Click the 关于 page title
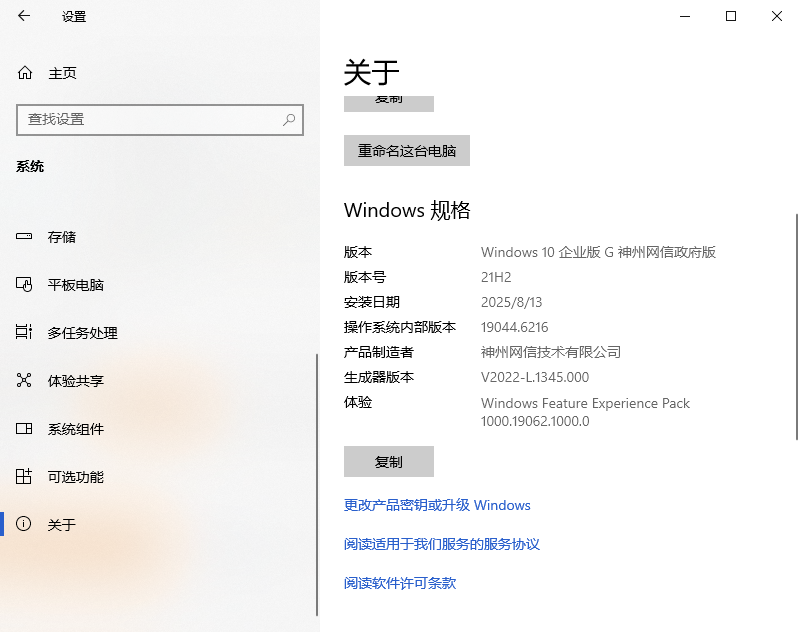The height and width of the screenshot is (632, 800). [371, 72]
